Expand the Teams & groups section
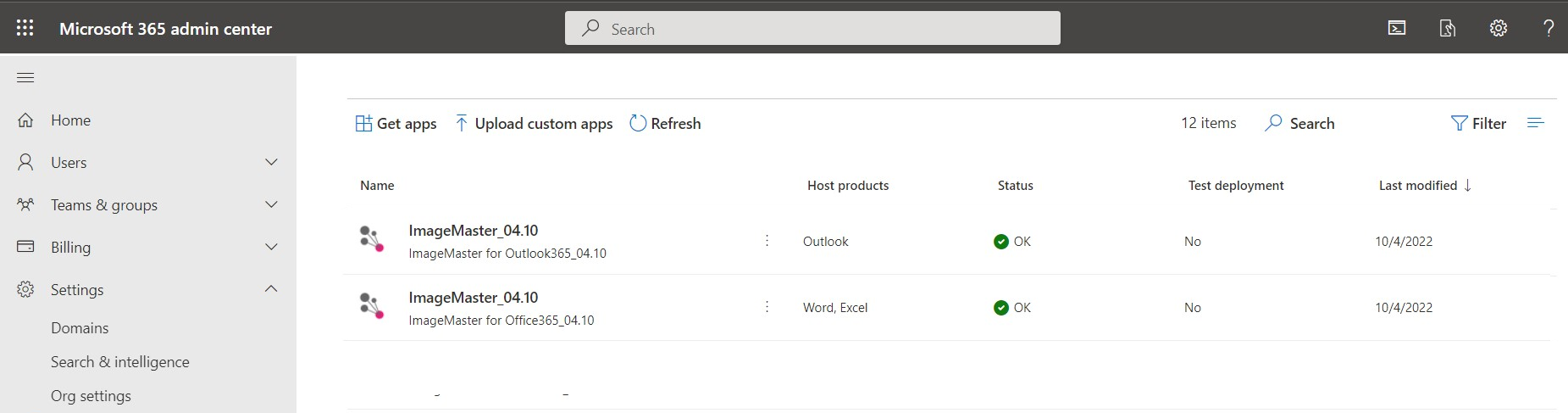Image resolution: width=1568 pixels, height=413 pixels. pos(271,204)
